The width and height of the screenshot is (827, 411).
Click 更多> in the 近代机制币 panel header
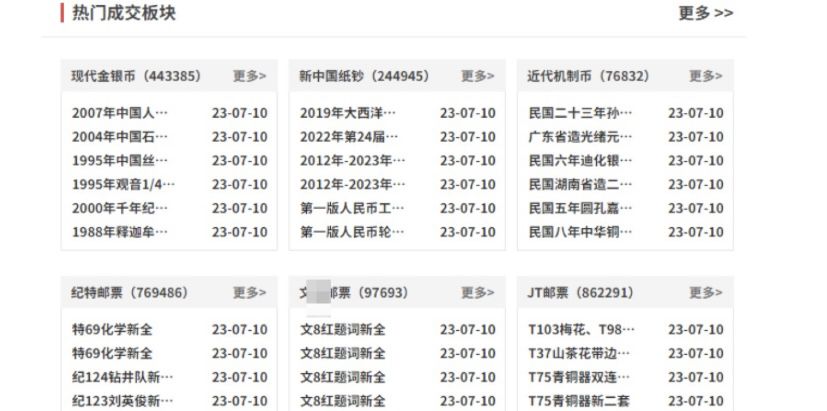pyautogui.click(x=706, y=76)
